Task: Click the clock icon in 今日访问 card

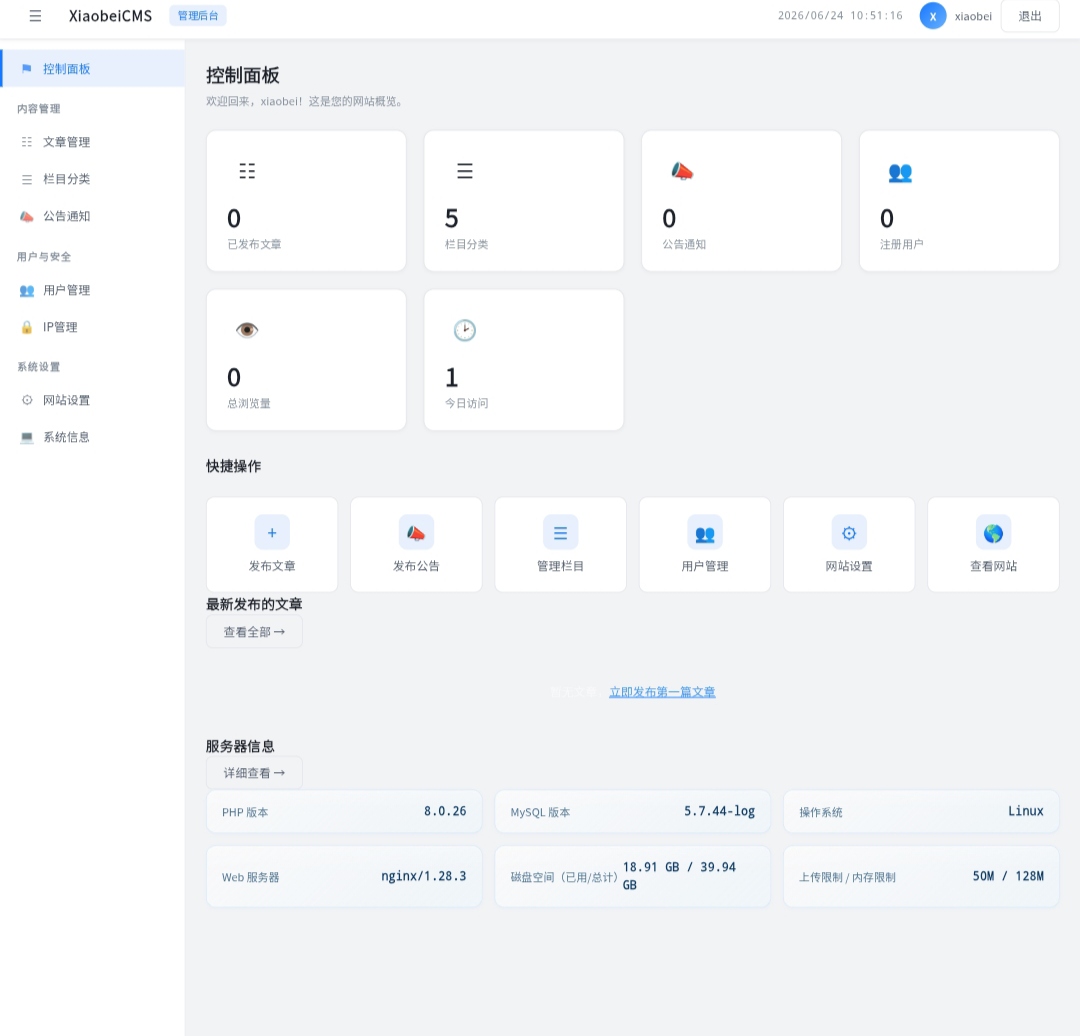Action: coord(465,330)
